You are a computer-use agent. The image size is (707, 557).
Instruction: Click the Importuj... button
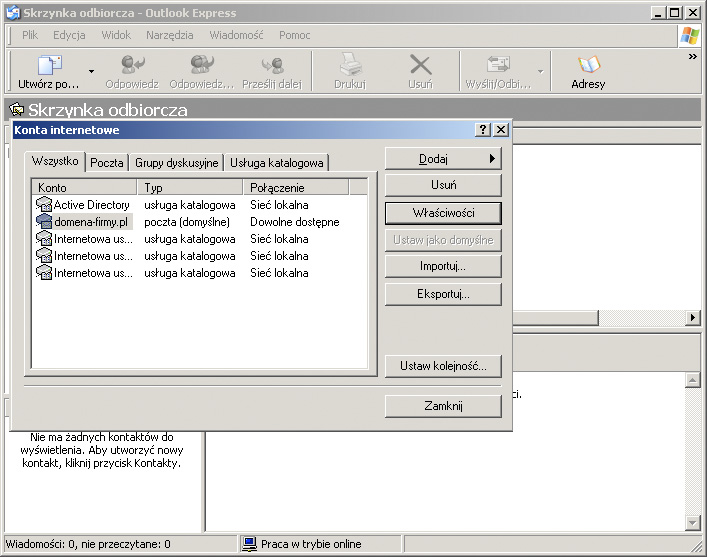pos(443,266)
